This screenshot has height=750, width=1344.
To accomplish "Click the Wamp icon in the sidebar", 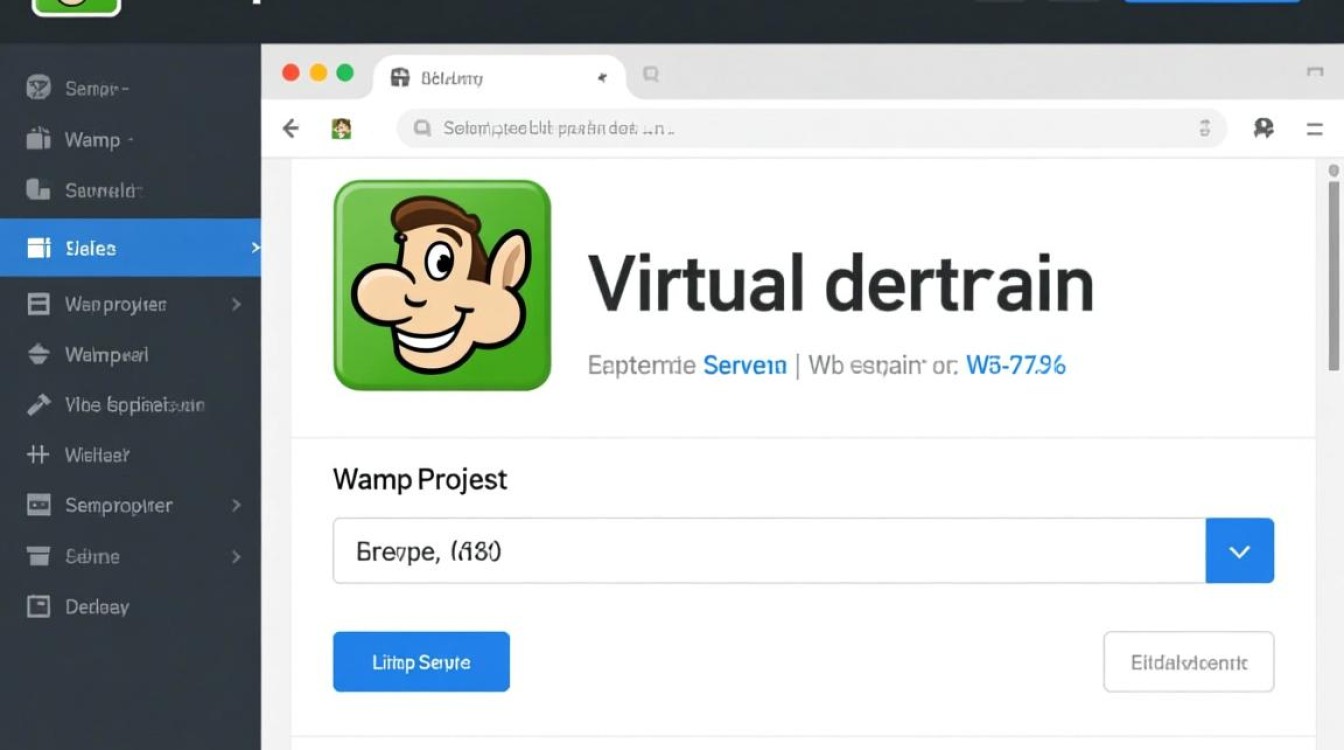I will (x=38, y=140).
